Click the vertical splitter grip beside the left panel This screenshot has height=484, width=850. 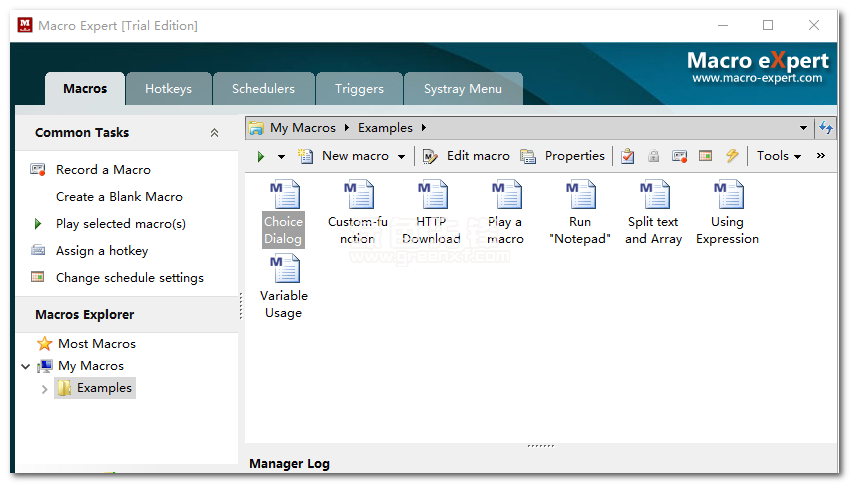pyautogui.click(x=241, y=306)
